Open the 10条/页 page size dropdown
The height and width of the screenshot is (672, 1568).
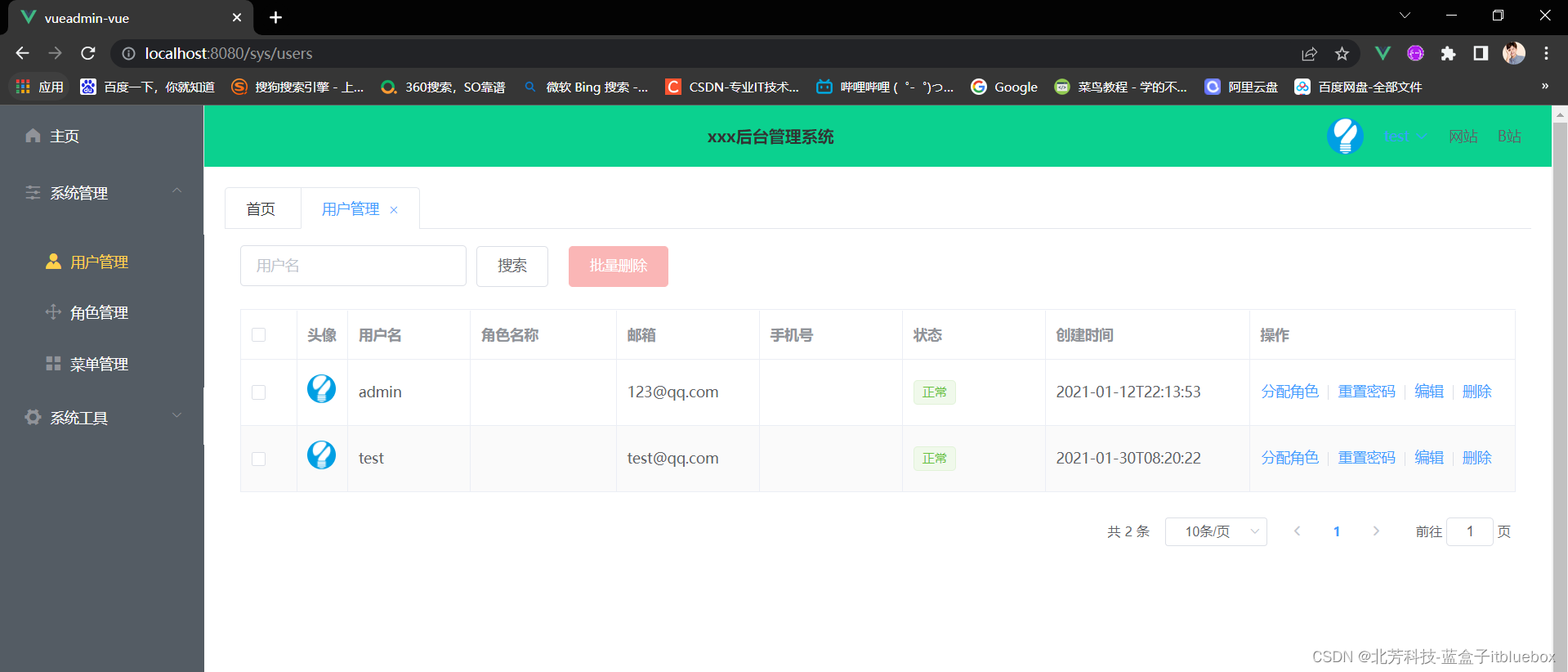1216,531
